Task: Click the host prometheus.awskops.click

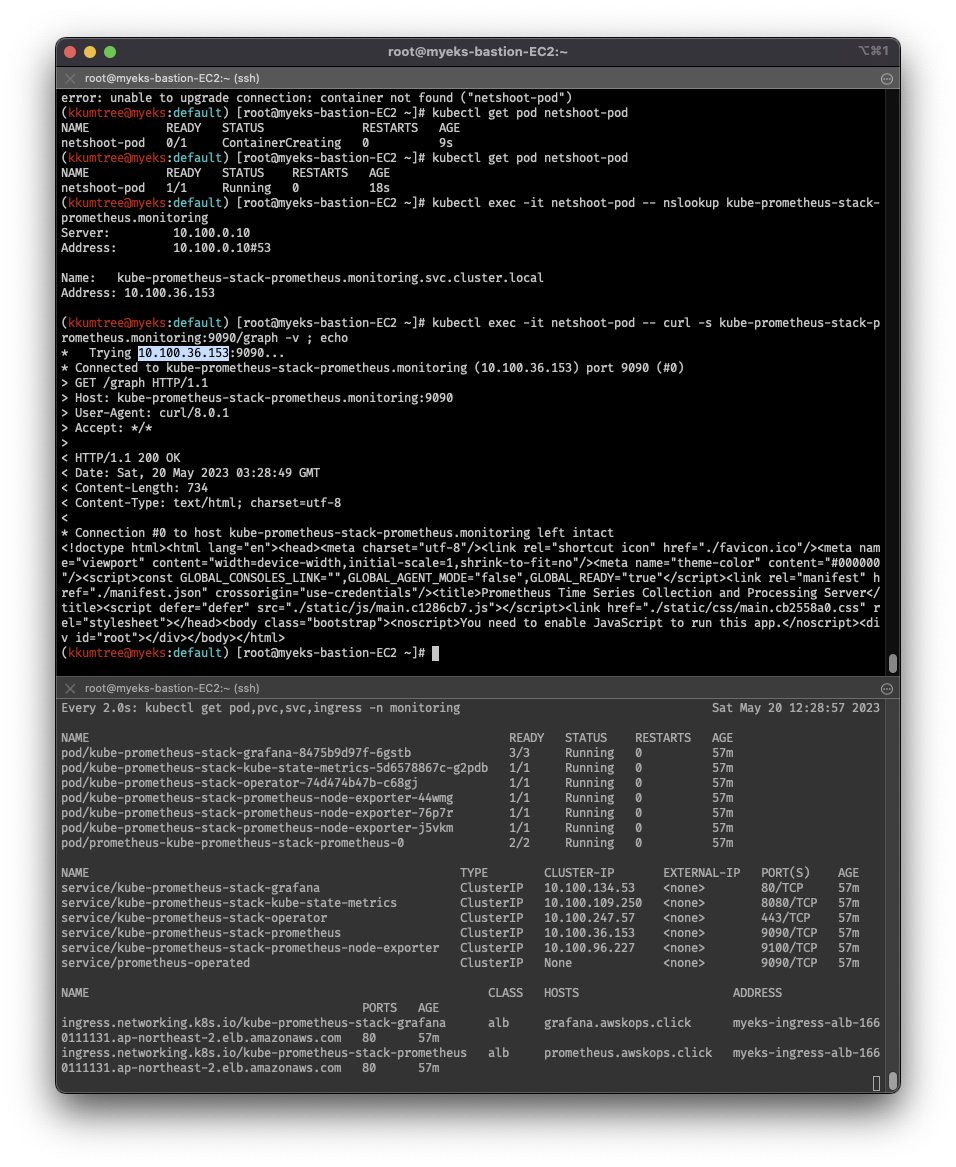Action: [628, 1053]
